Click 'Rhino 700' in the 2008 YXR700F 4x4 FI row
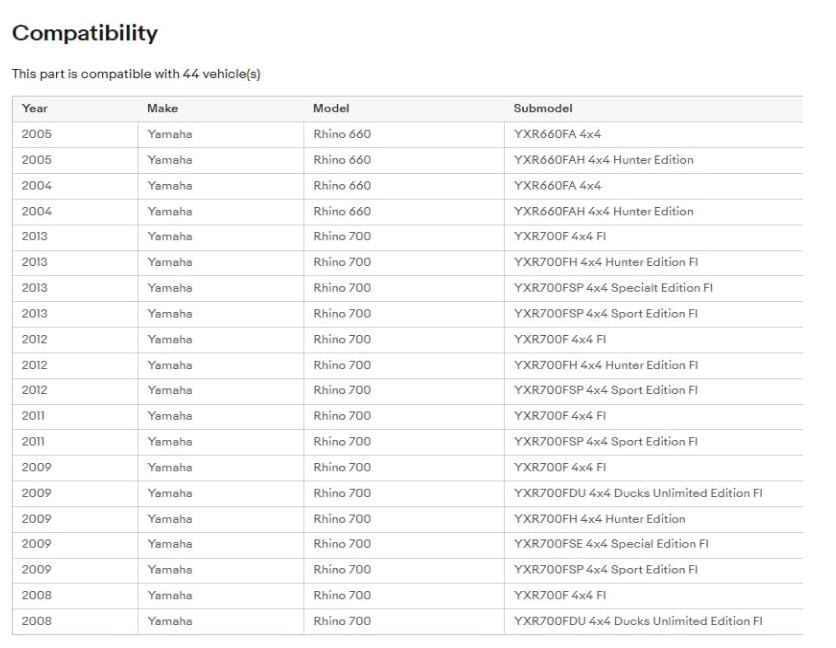The image size is (836, 648). click(x=342, y=595)
